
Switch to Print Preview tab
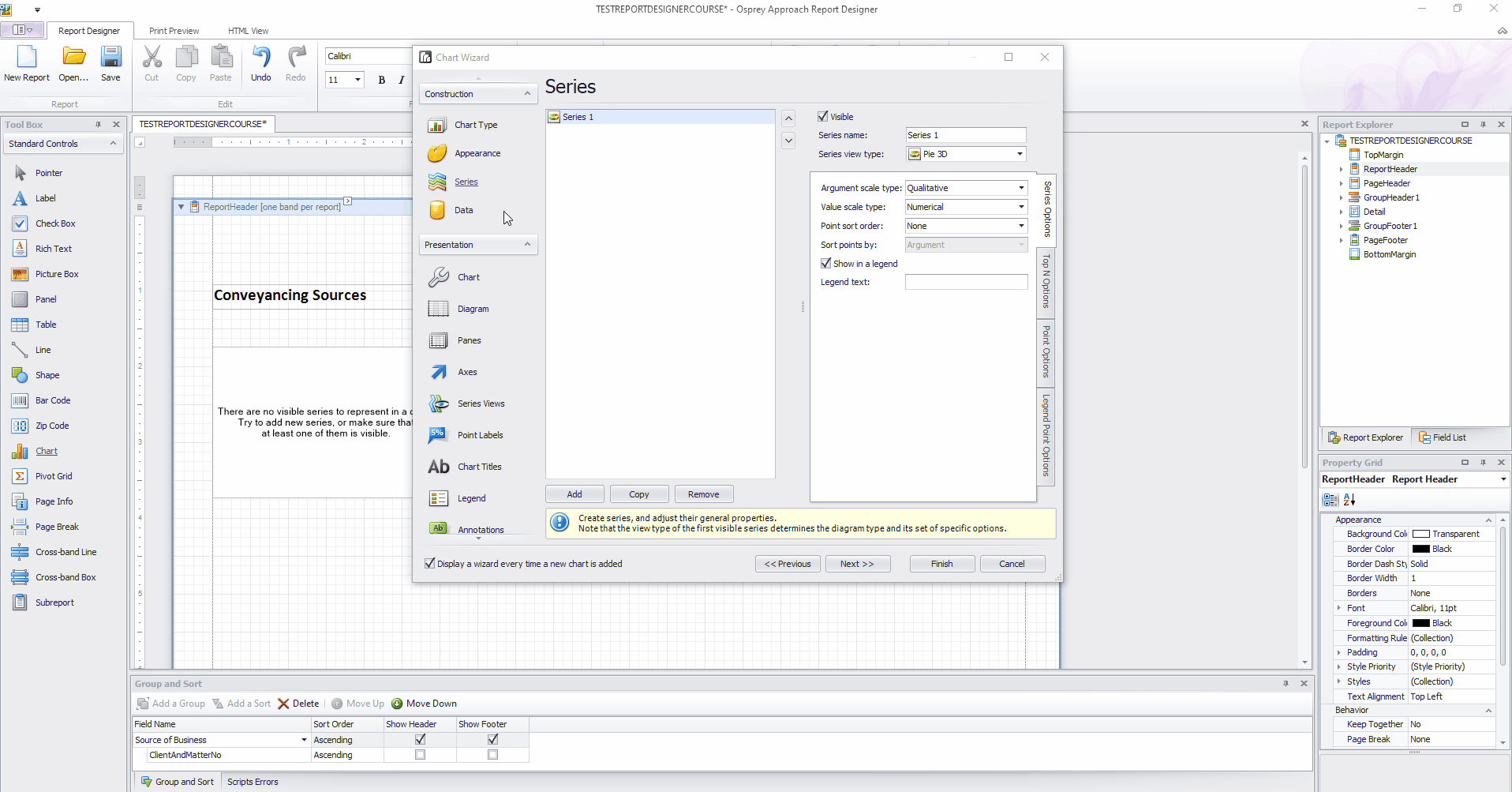click(174, 31)
